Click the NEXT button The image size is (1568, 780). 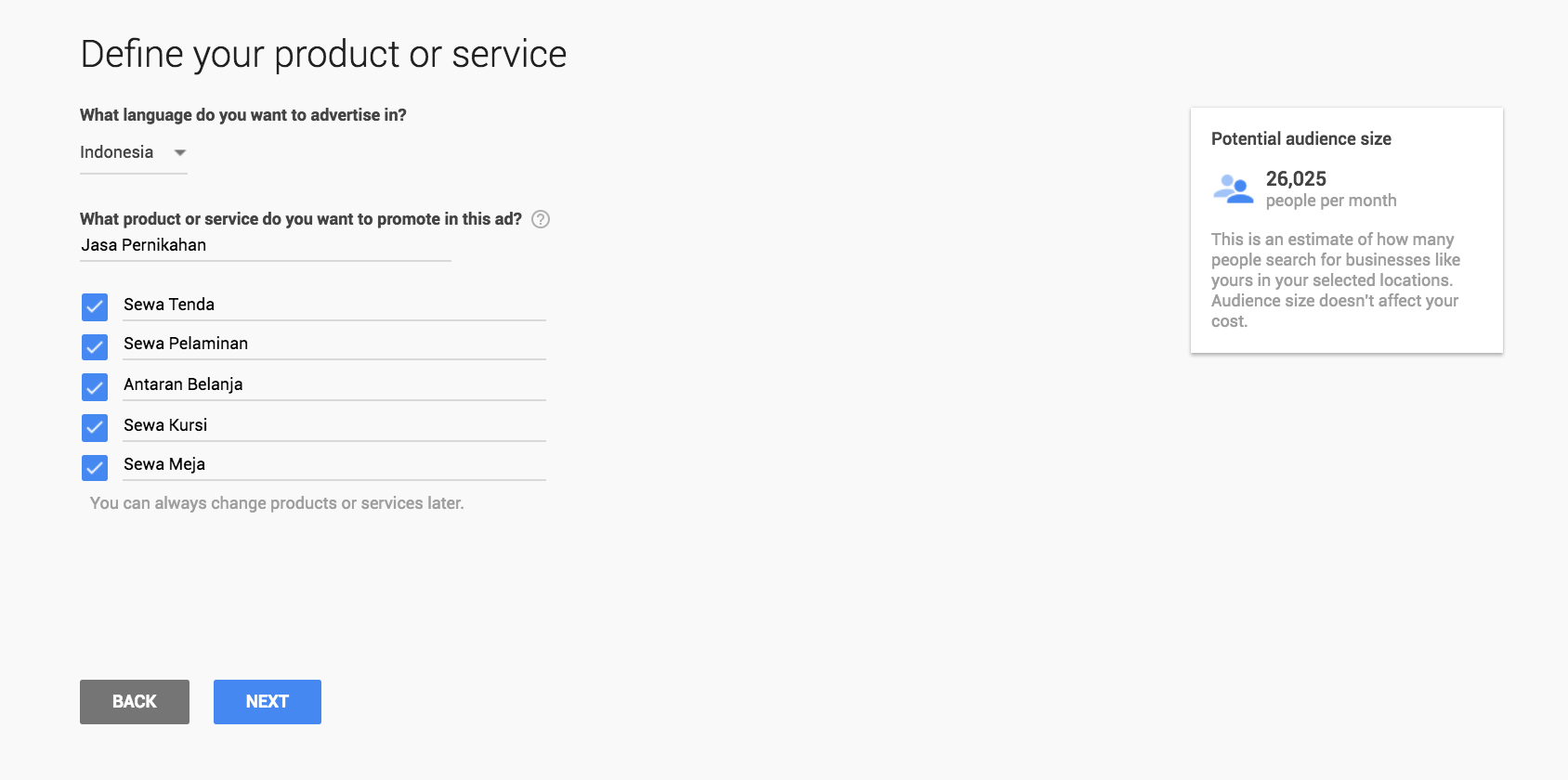[267, 701]
